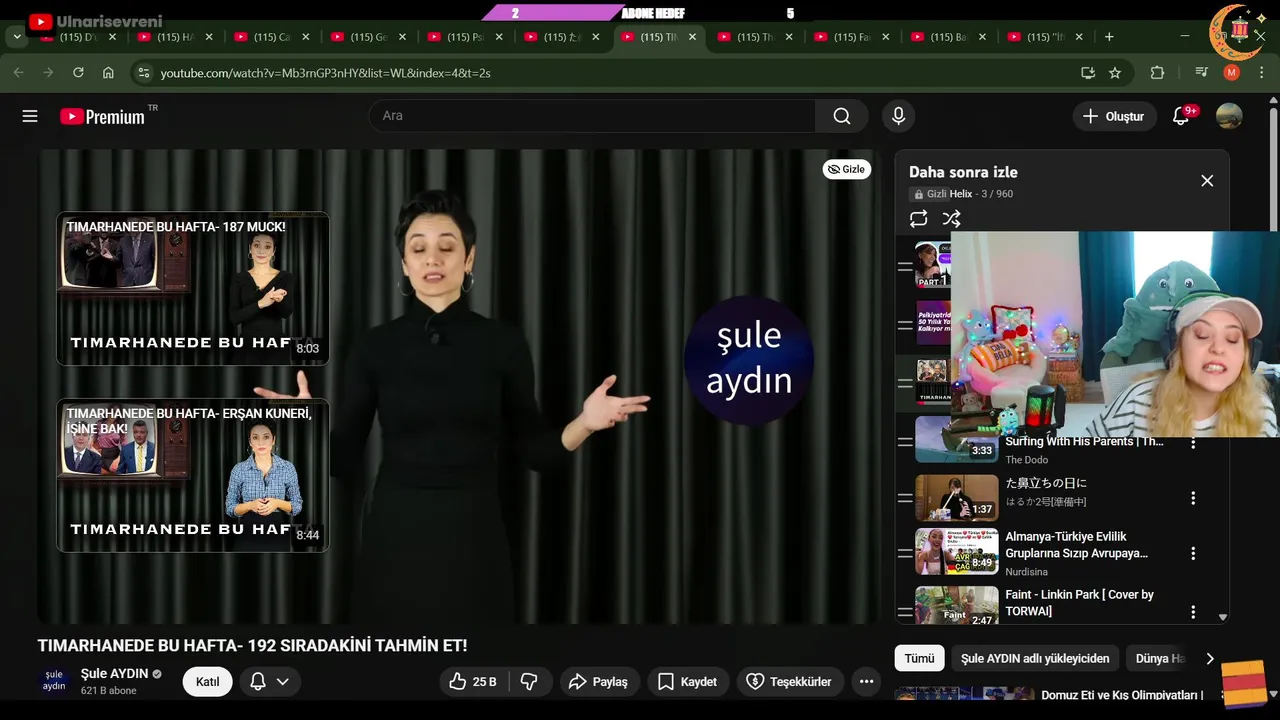Open Chrome profile M avatar
This screenshot has width=1280, height=720.
[1232, 73]
